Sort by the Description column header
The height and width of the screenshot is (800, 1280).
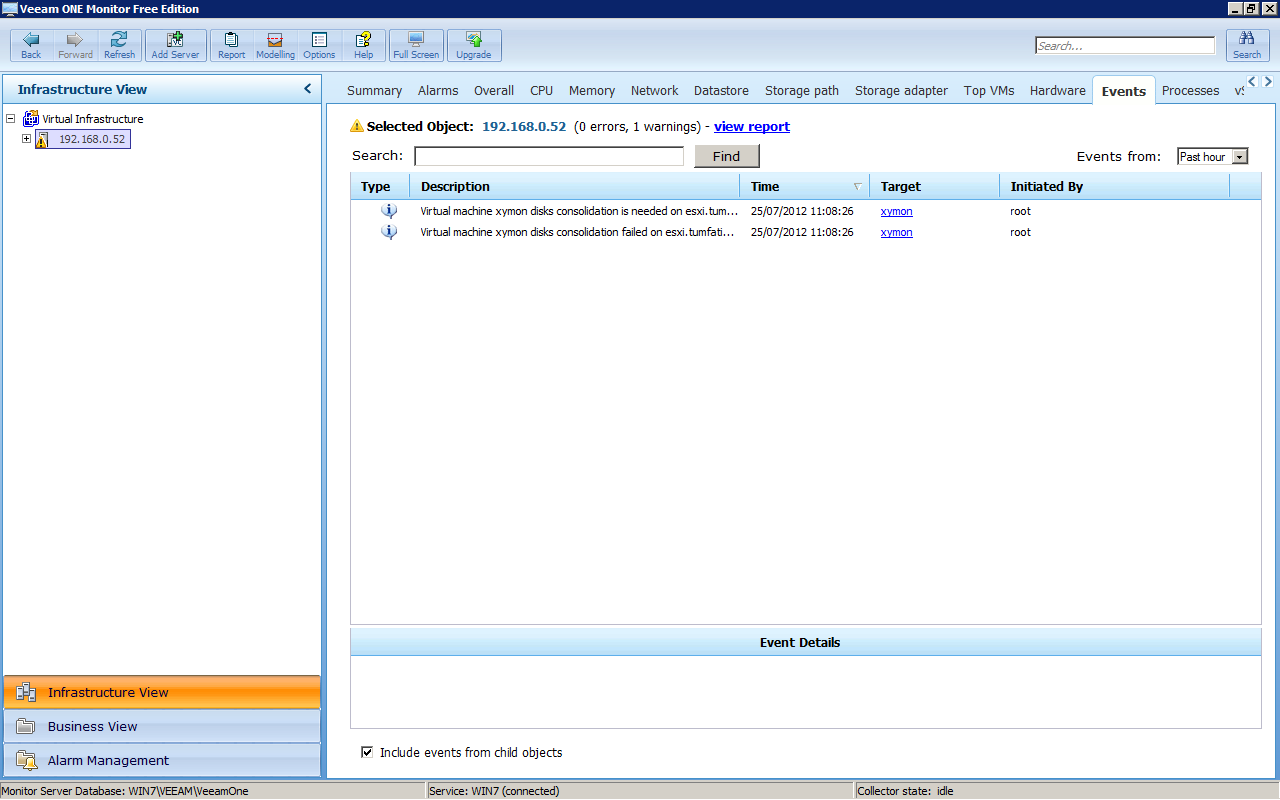pos(575,186)
